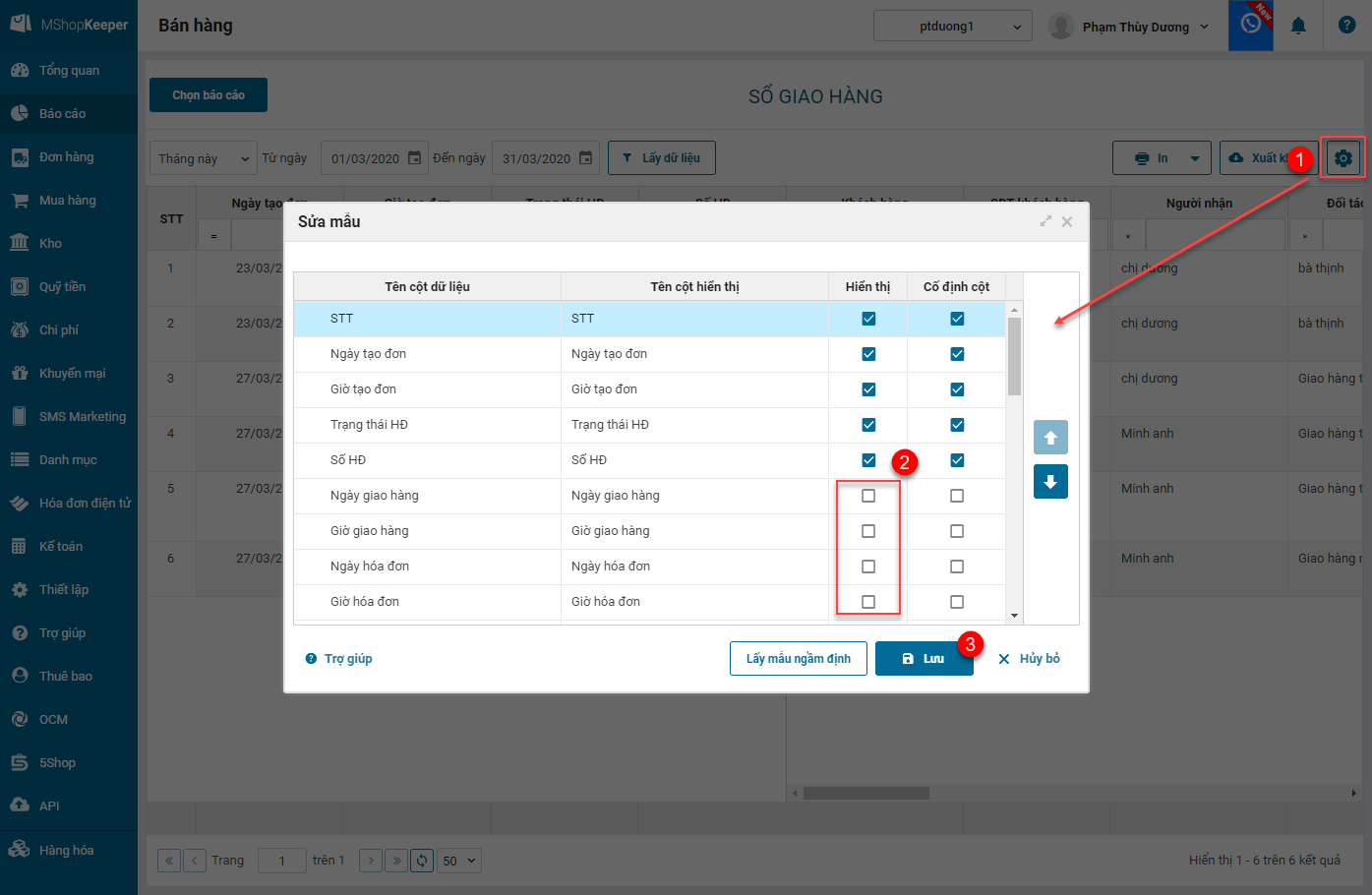Select the Trạng thái HĐ data column row
Screen dimensions: 1372x895
pyautogui.click(x=649, y=425)
